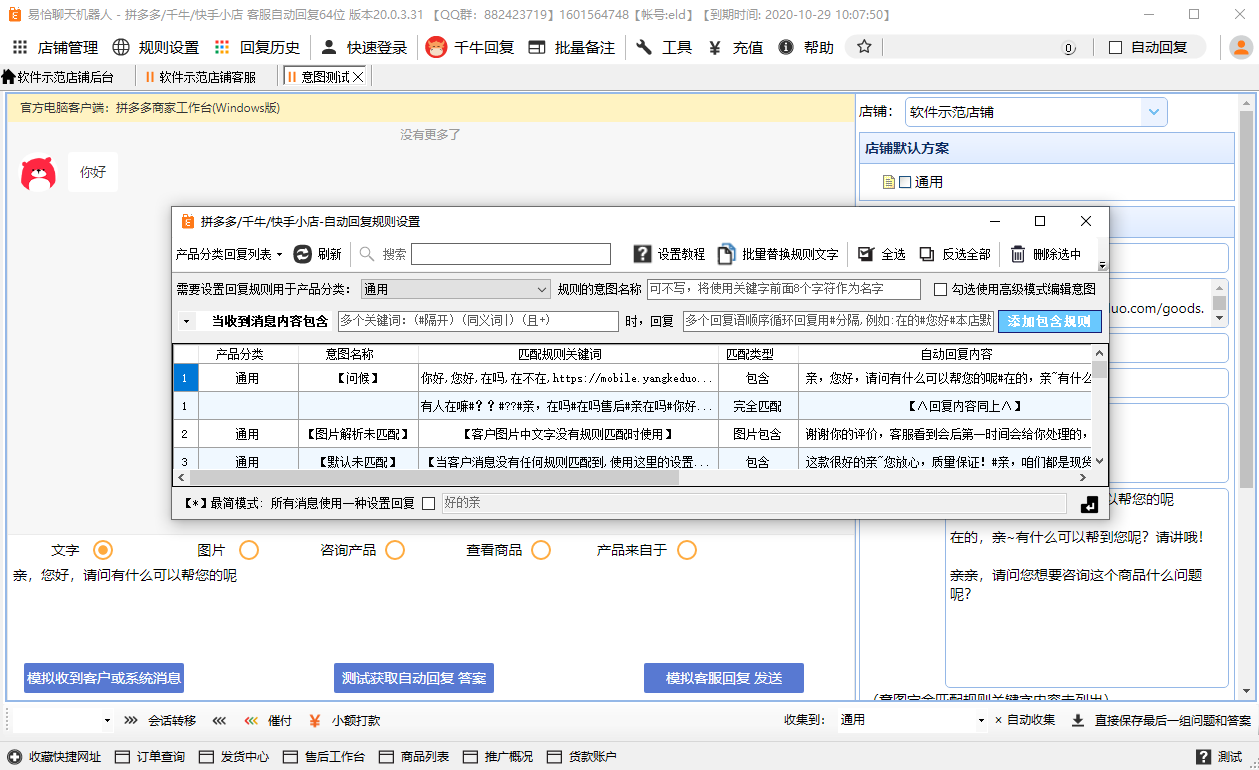Viewport: 1259px width, 770px height.
Task: Open the 店铺管理 menu
Action: 55,47
